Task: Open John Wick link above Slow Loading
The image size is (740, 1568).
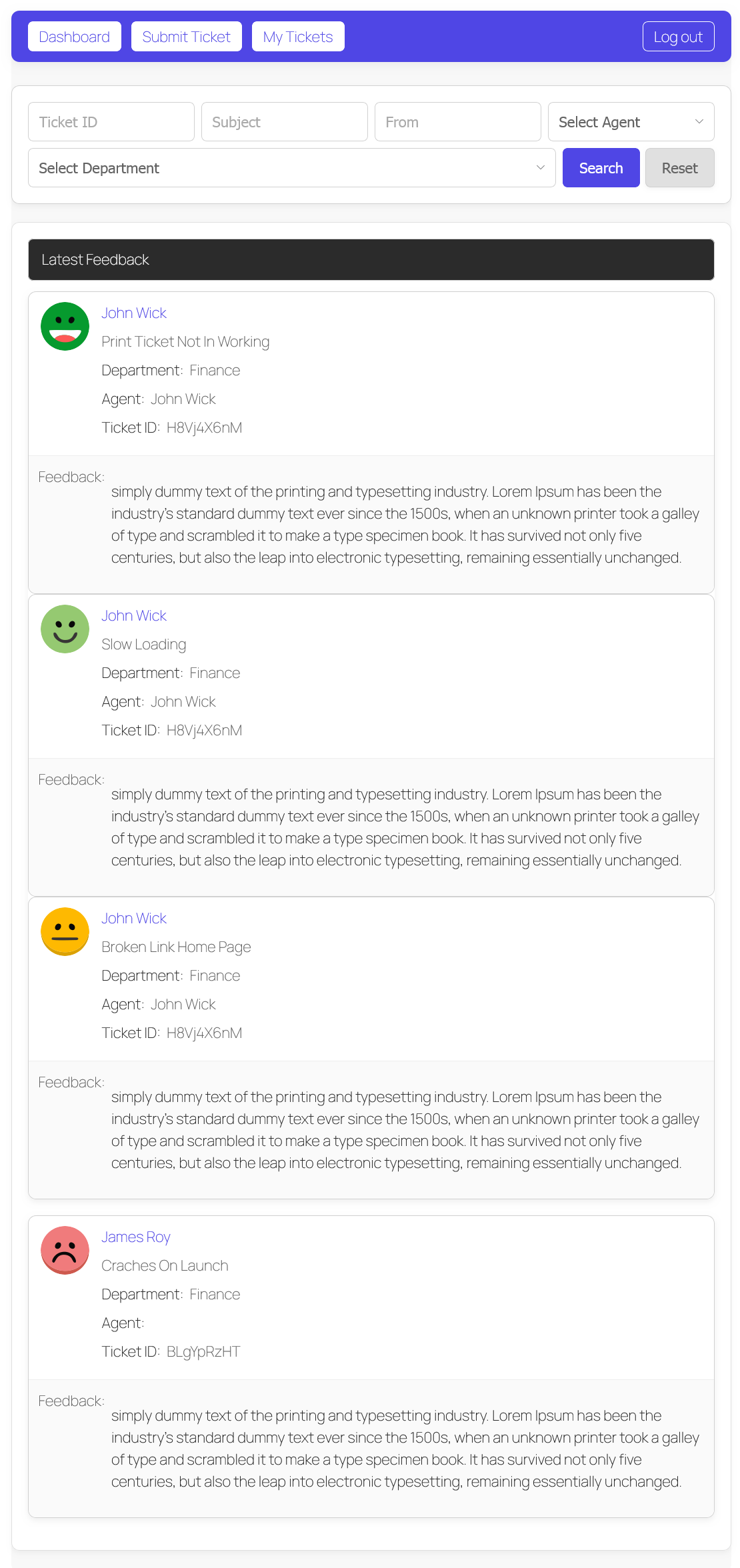Action: click(x=134, y=616)
